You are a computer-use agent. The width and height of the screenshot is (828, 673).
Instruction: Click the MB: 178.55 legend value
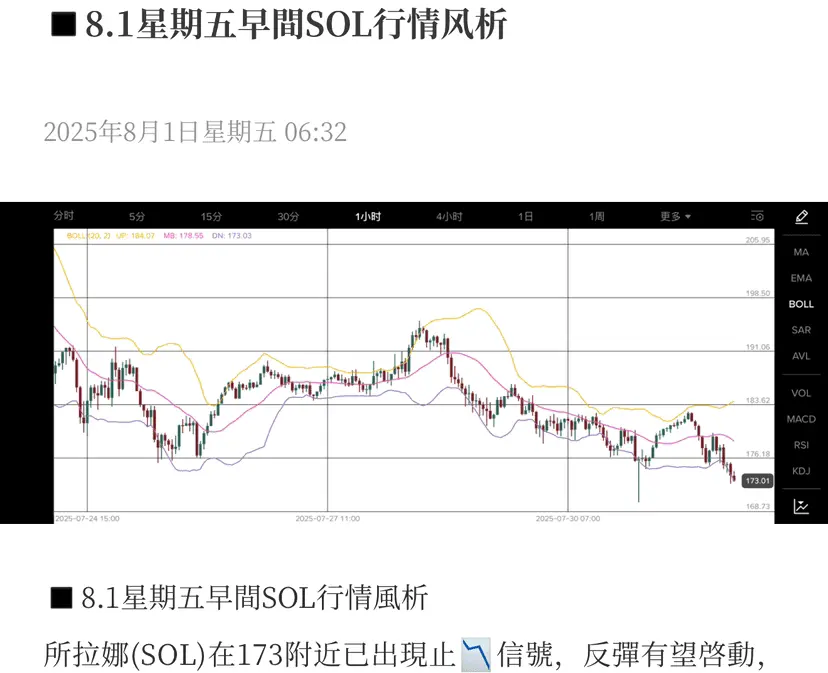(183, 236)
